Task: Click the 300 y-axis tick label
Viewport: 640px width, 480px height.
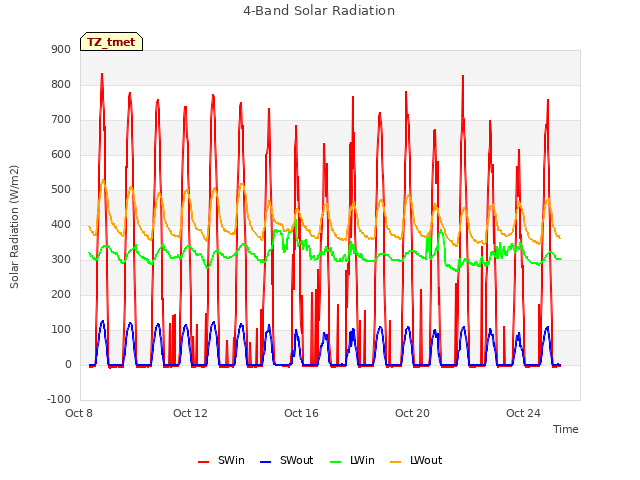Action: click(61, 260)
